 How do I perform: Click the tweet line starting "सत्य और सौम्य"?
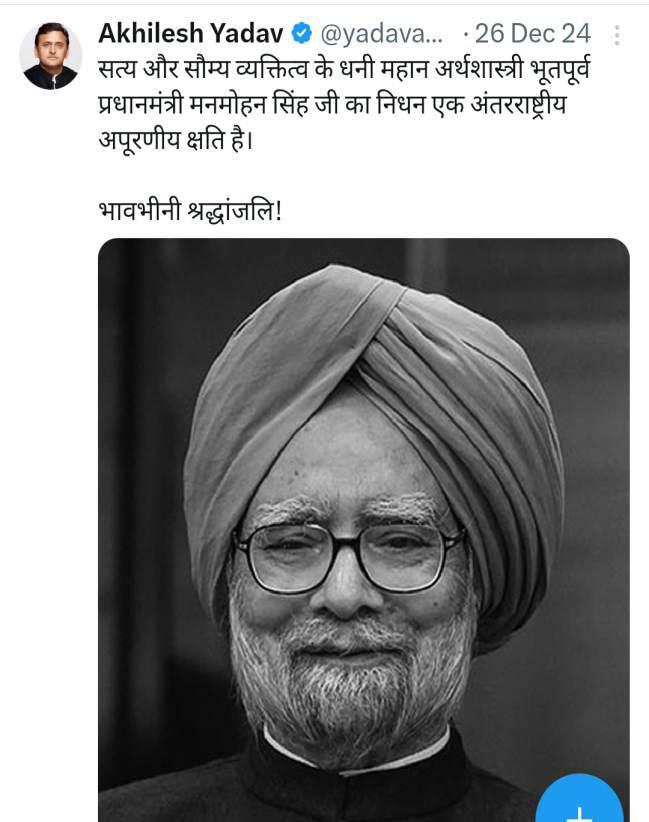pos(344,69)
